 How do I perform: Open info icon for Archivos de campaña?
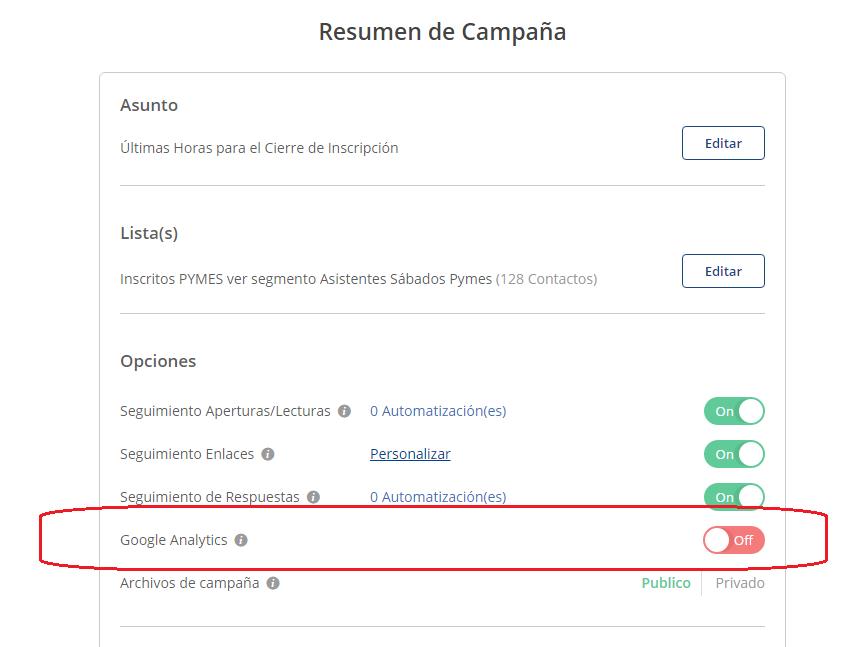click(273, 583)
